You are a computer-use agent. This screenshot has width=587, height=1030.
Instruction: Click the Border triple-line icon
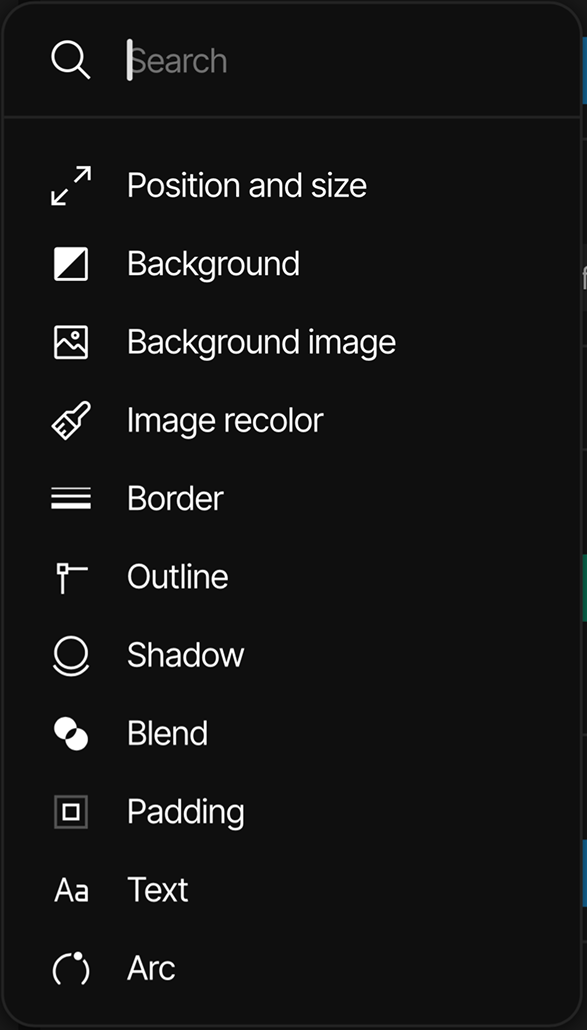70,497
